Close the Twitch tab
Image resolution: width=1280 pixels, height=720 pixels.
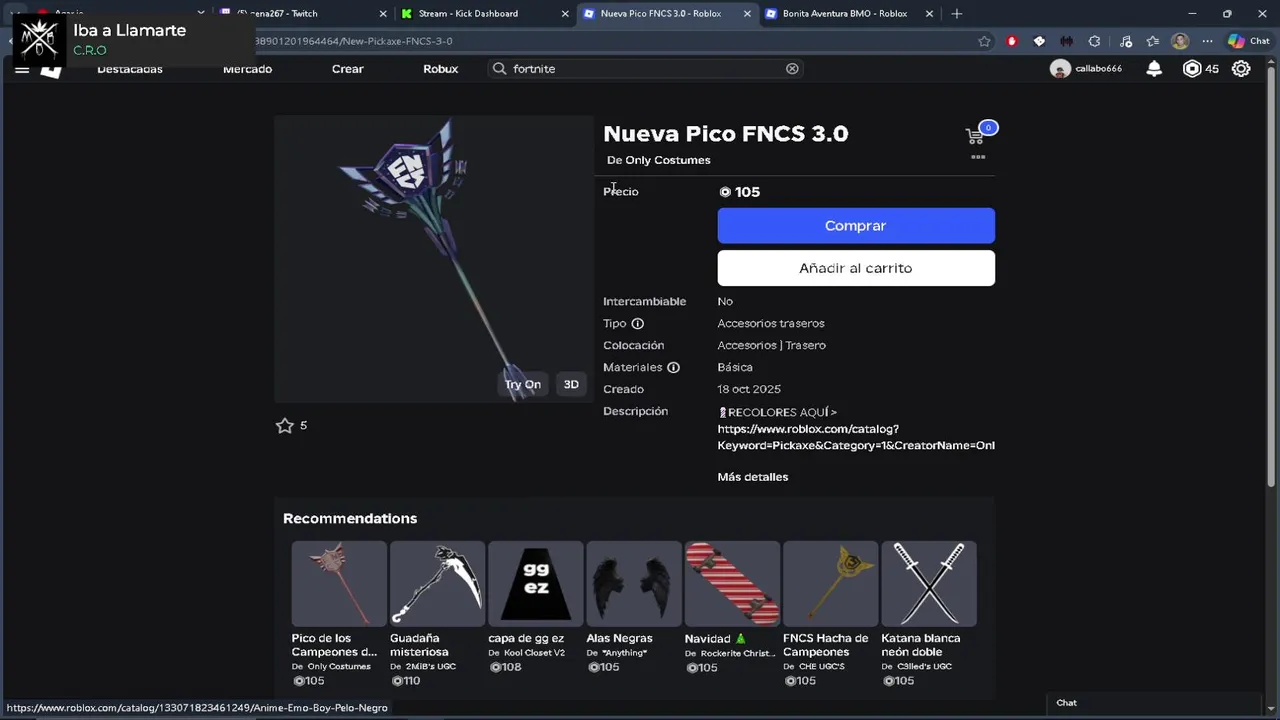tap(382, 14)
